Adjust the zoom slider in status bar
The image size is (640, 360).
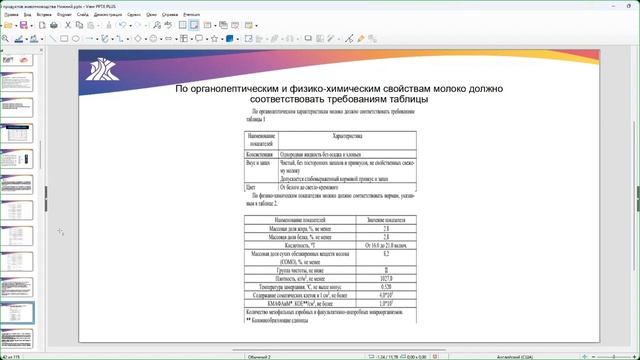coord(613,357)
